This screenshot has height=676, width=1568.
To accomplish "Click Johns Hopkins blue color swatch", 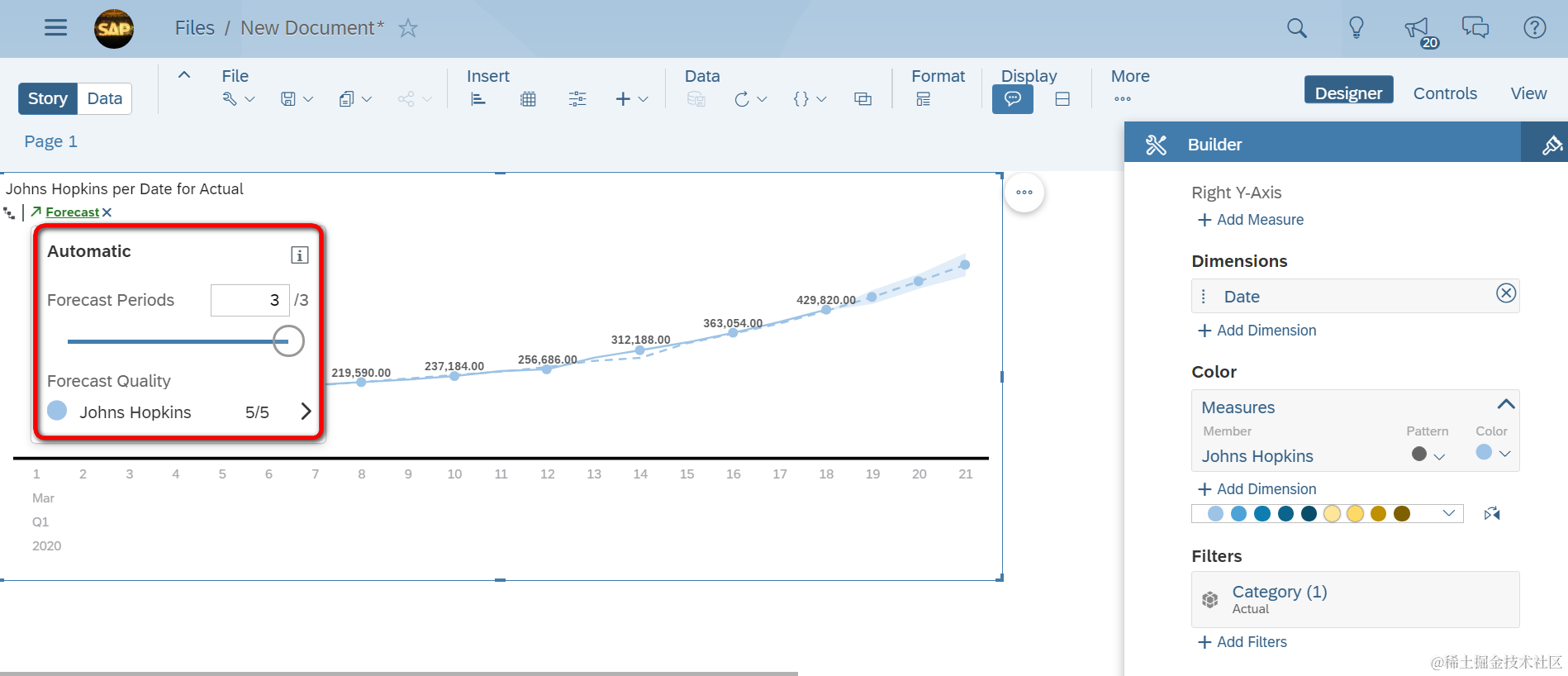I will [1484, 452].
